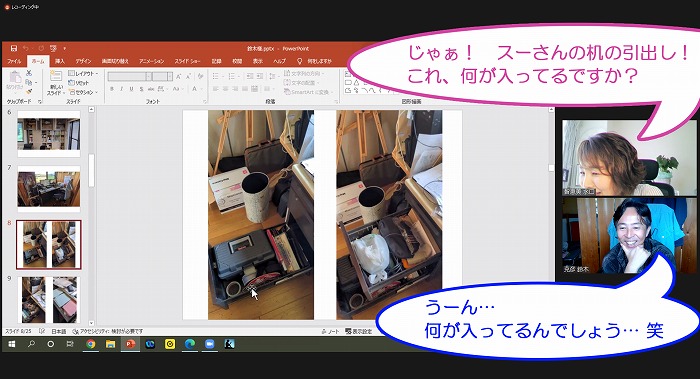Screen dimensions: 700x379
Task: Select the slide 7 thumbnail
Action: pyautogui.click(x=49, y=188)
